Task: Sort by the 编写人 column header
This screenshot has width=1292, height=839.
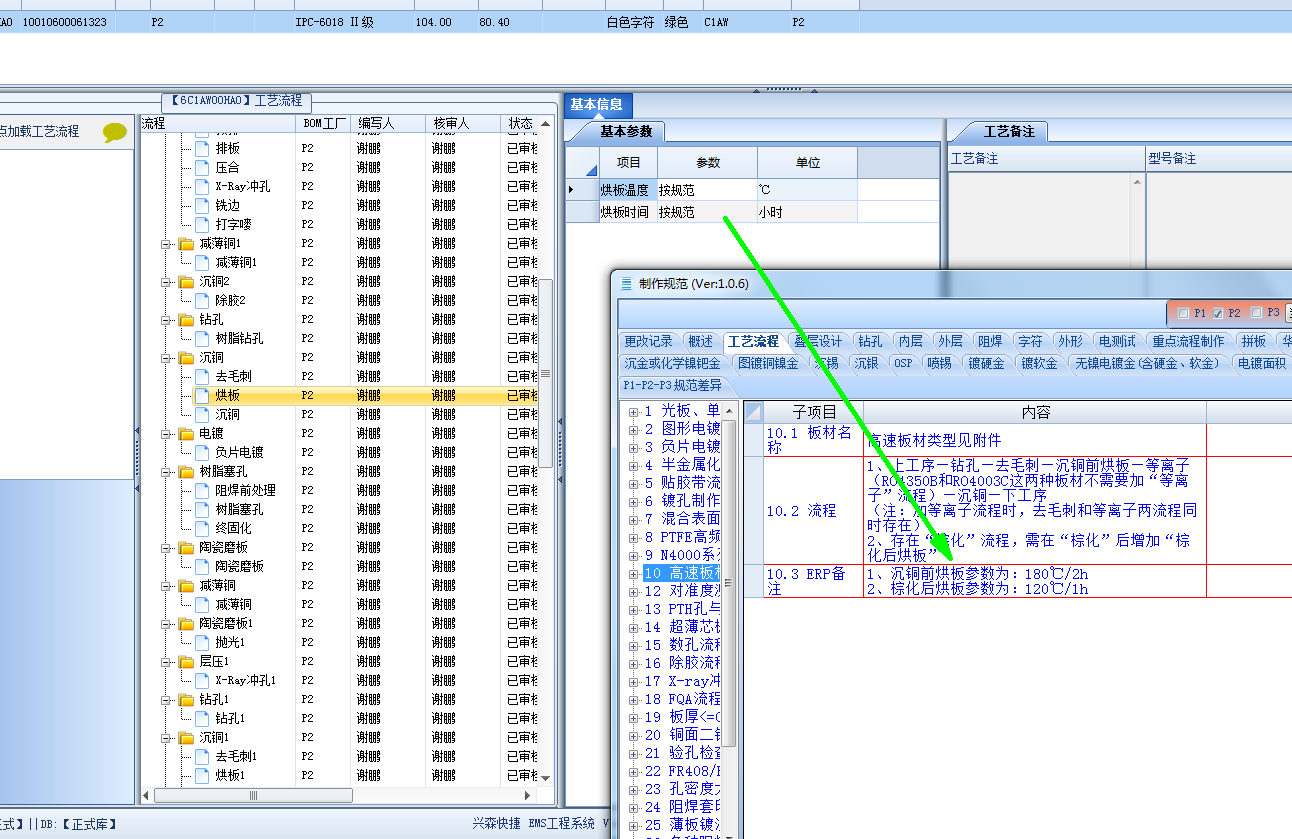Action: click(x=389, y=123)
